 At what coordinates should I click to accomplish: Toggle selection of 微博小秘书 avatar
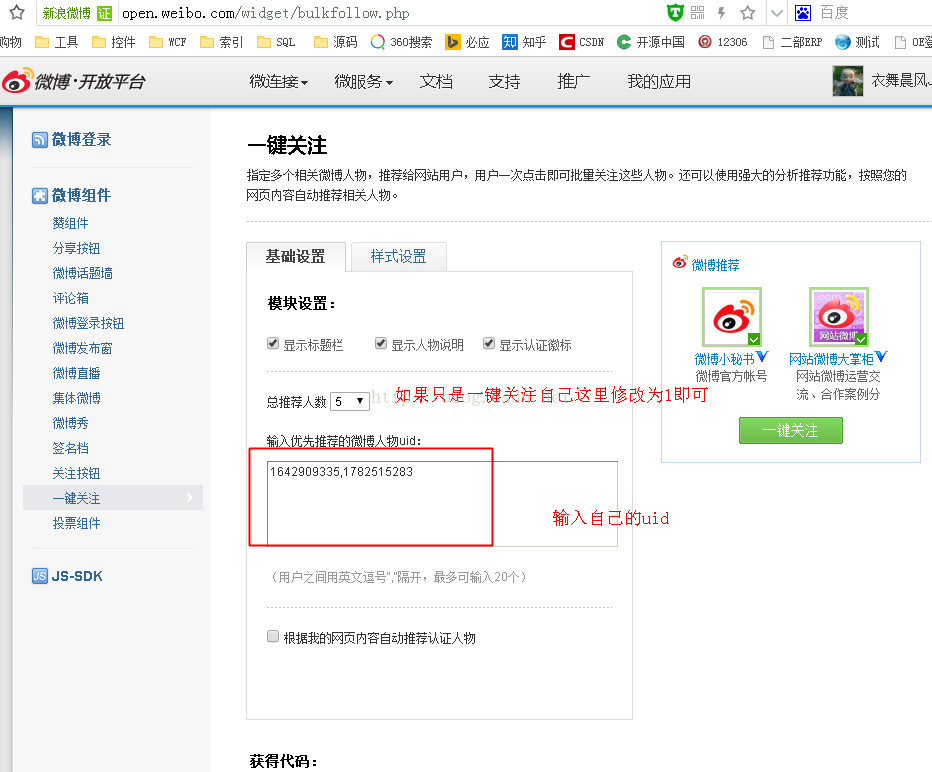[x=732, y=317]
